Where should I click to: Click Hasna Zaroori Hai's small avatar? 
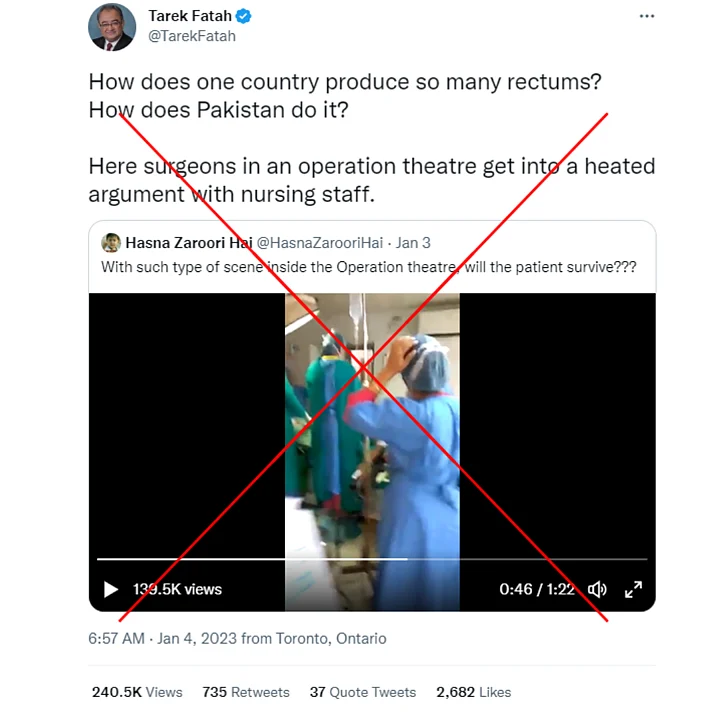click(x=111, y=243)
